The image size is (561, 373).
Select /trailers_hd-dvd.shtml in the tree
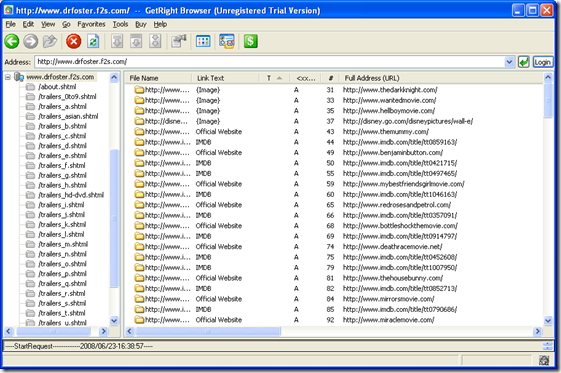tap(71, 195)
